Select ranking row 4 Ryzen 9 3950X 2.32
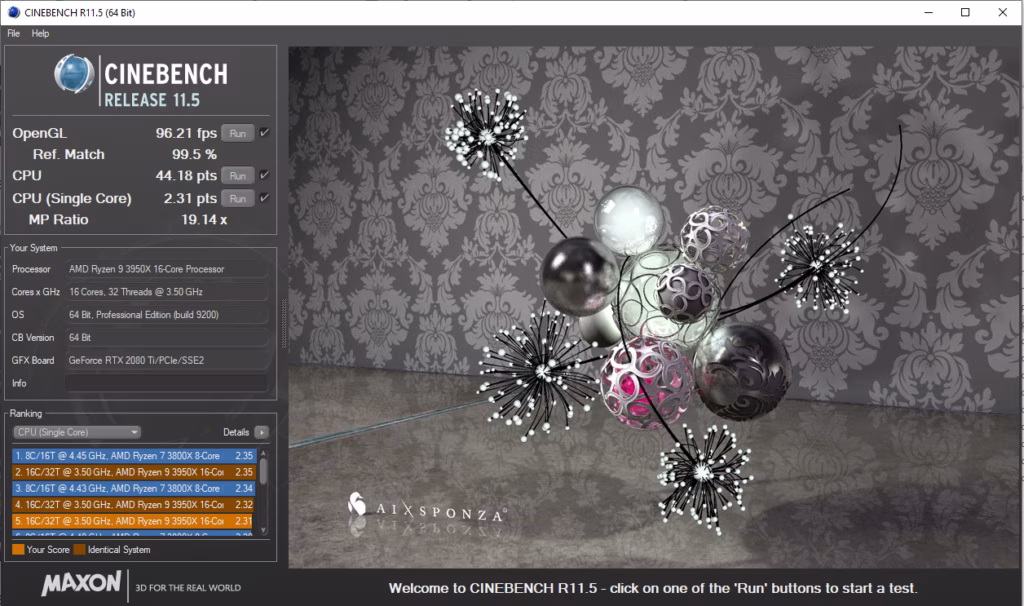Viewport: 1024px width, 606px height. tap(134, 505)
